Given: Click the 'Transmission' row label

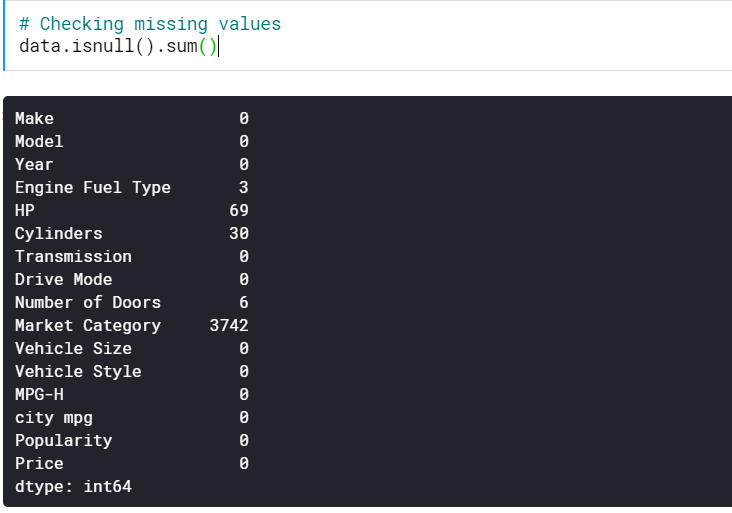Looking at the screenshot, I should click(x=73, y=256).
